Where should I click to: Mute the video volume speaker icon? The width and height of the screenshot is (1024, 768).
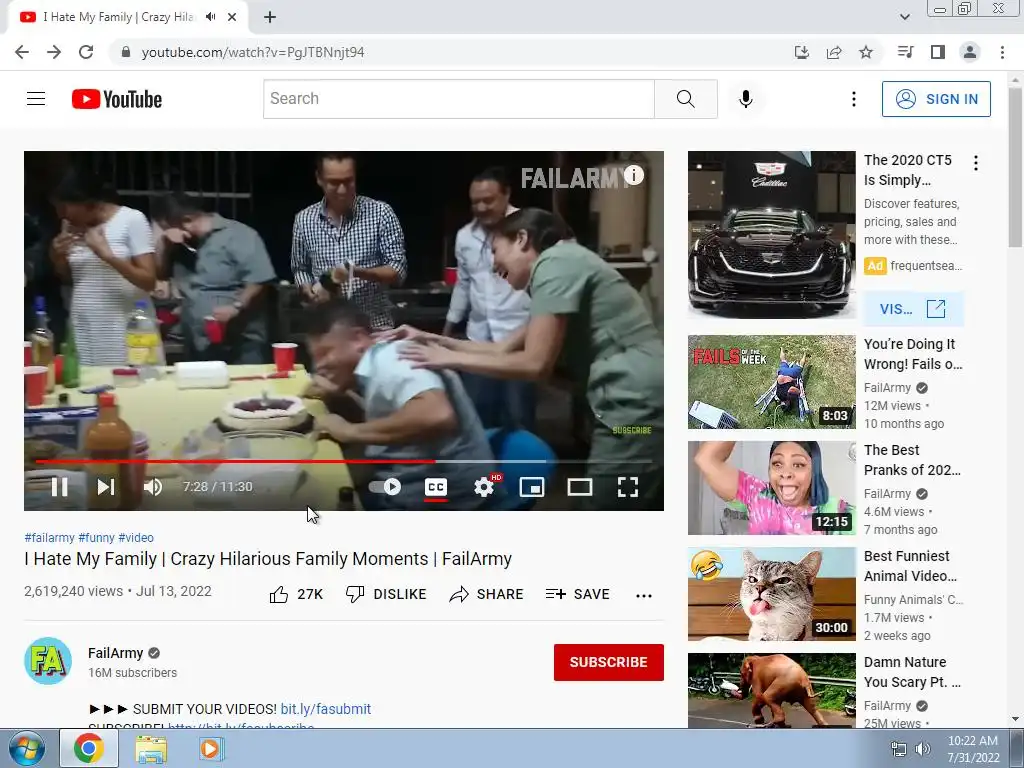(x=153, y=487)
